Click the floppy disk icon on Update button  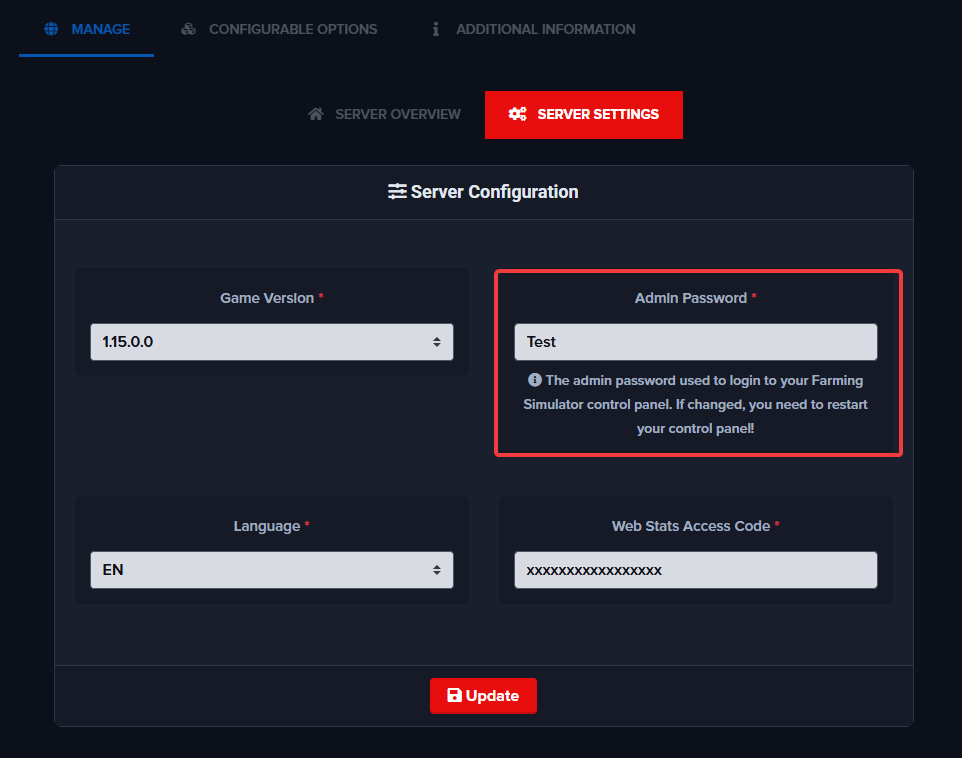point(454,696)
